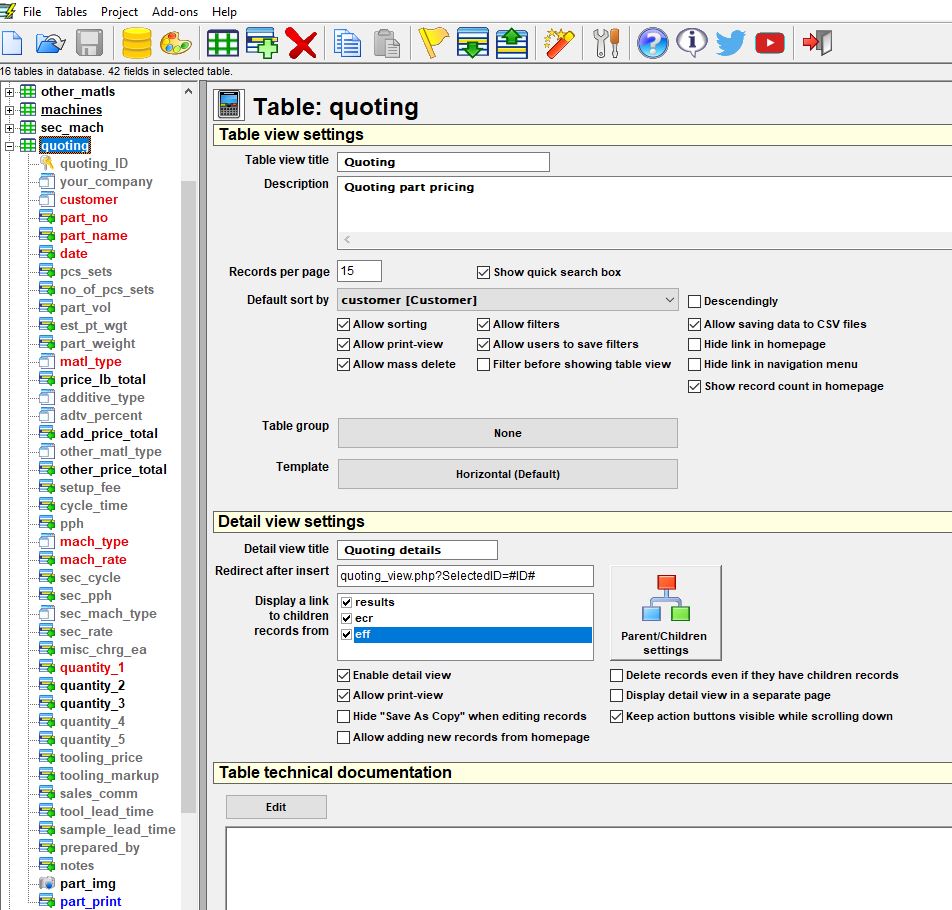Click the Twitter bird icon
Screen dimensions: 952x910
[x=730, y=43]
